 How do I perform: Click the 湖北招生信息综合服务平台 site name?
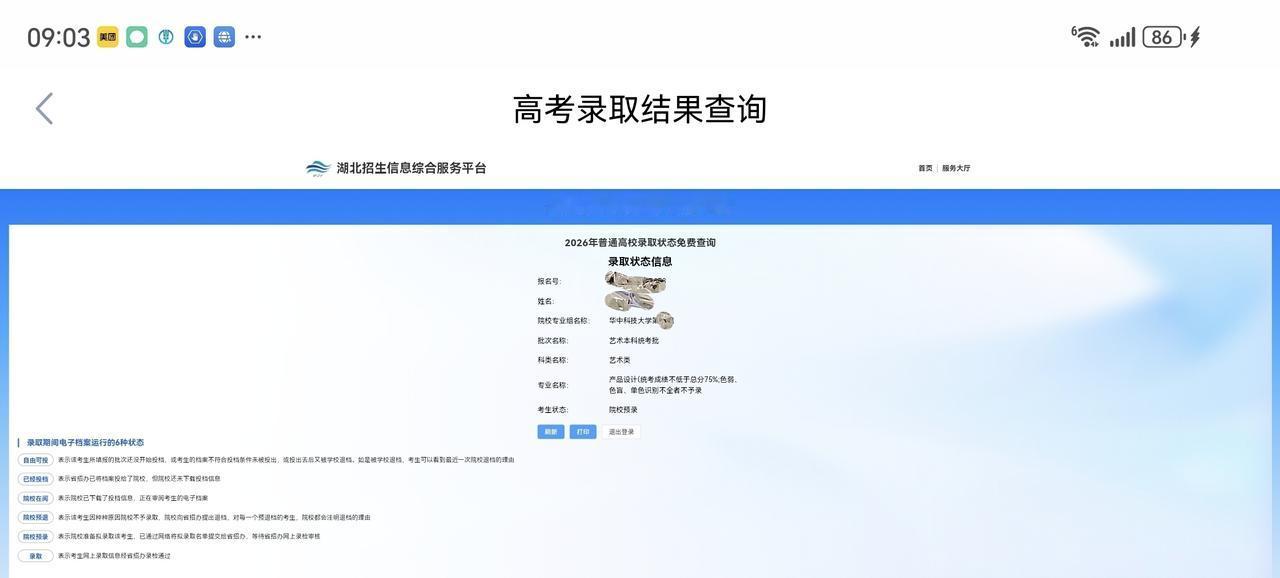pyautogui.click(x=411, y=168)
